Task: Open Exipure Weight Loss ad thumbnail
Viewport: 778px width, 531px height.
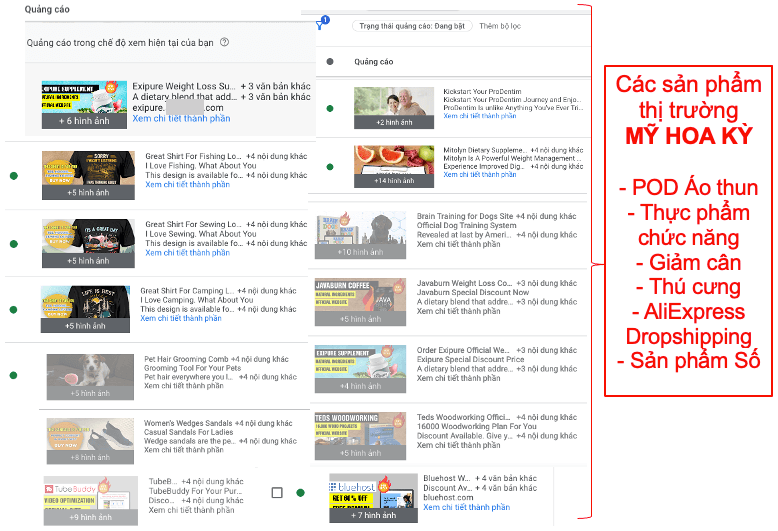Action: pyautogui.click(x=84, y=104)
